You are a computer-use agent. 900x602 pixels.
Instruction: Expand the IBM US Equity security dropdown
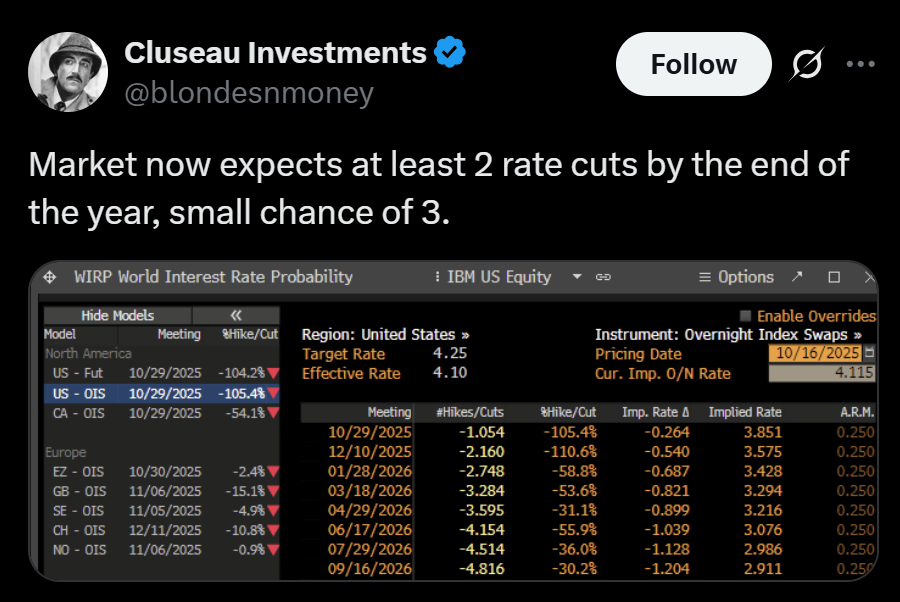pos(576,277)
